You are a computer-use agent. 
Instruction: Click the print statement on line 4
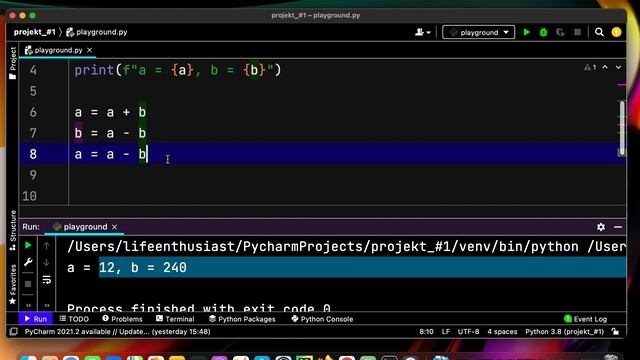click(x=178, y=70)
